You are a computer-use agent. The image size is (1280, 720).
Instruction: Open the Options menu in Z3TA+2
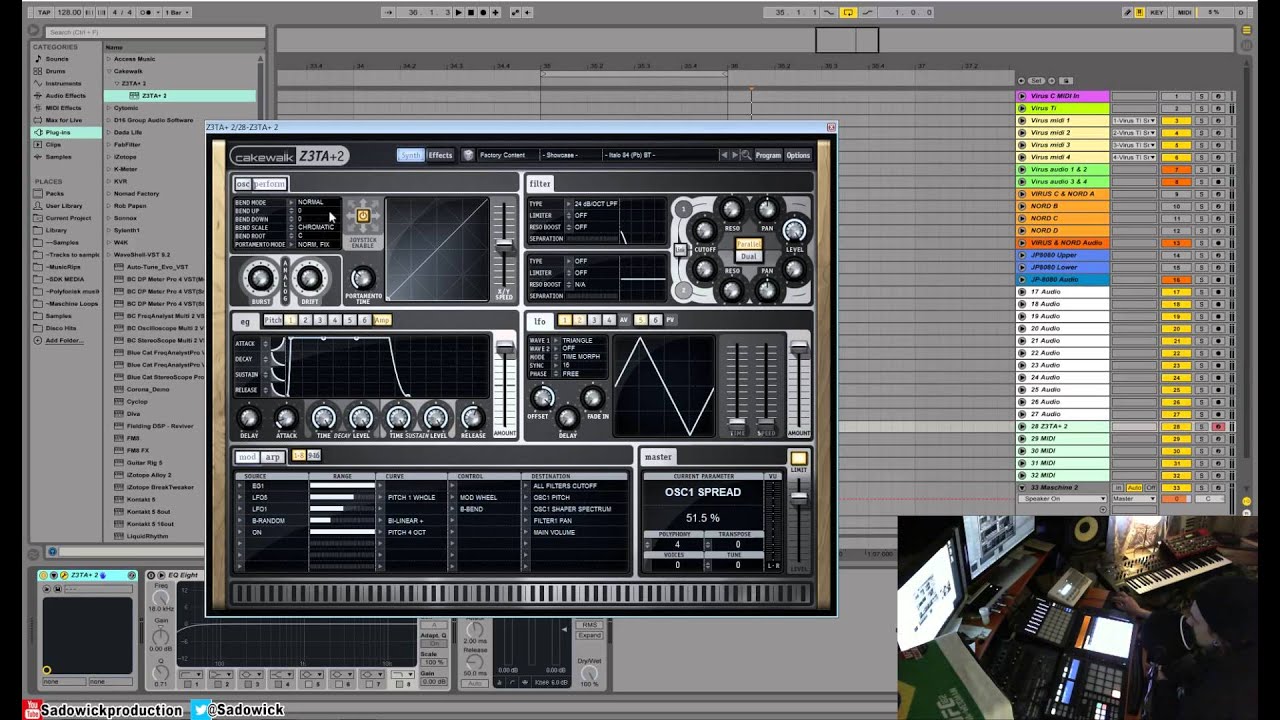coord(798,155)
